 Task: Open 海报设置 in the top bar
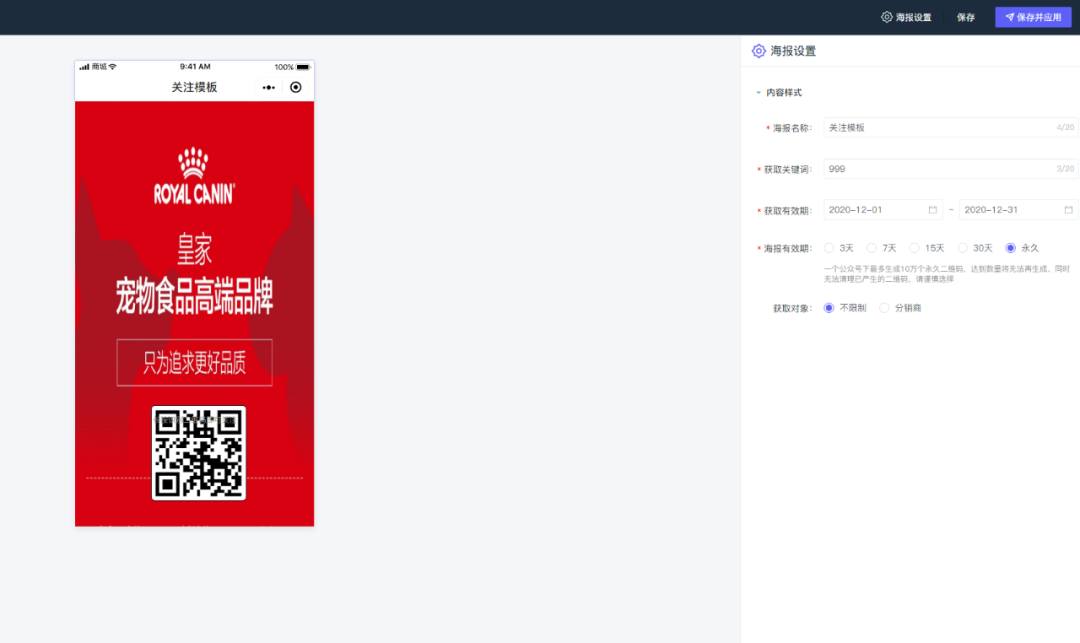(x=906, y=17)
